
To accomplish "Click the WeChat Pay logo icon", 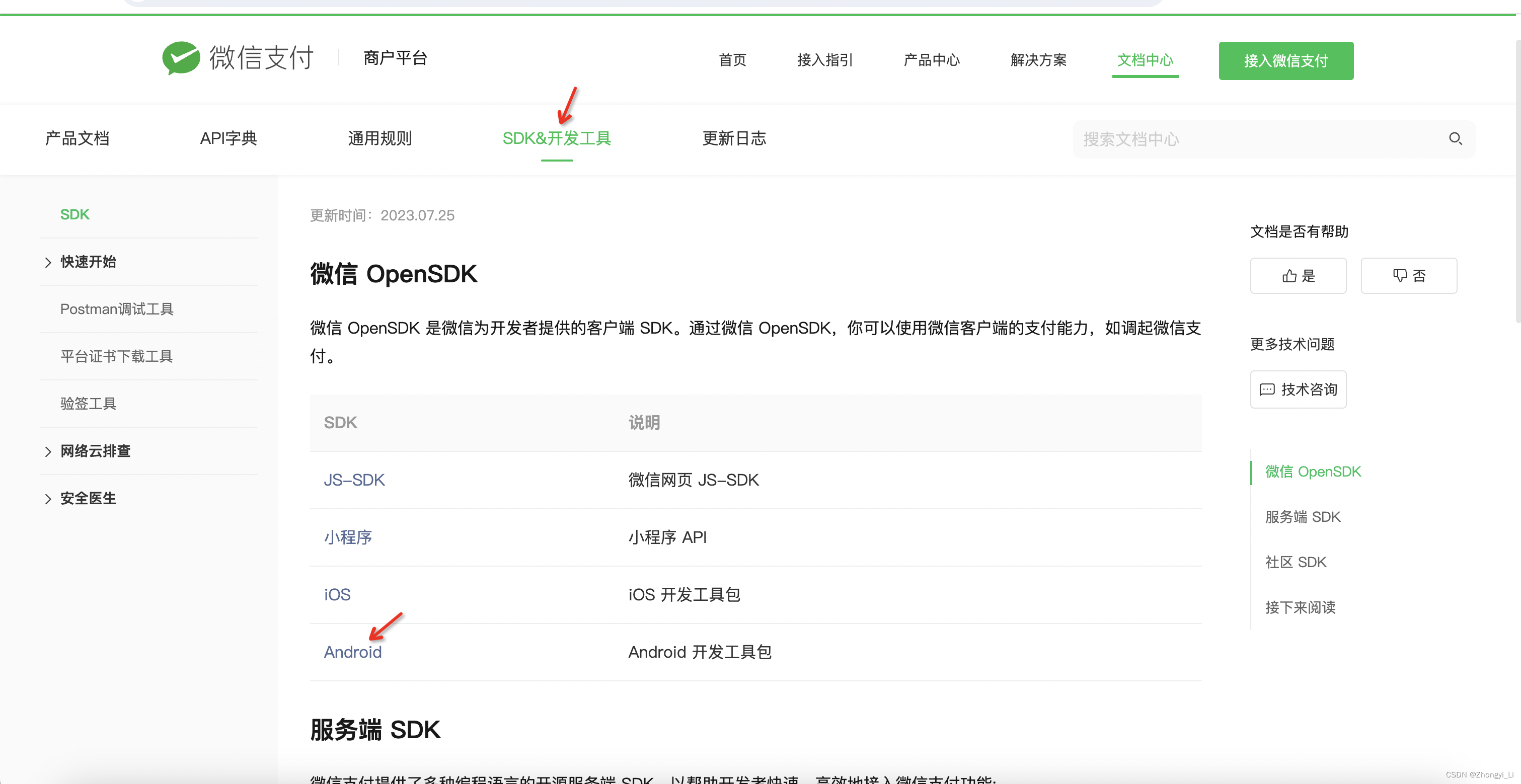I will tap(181, 58).
